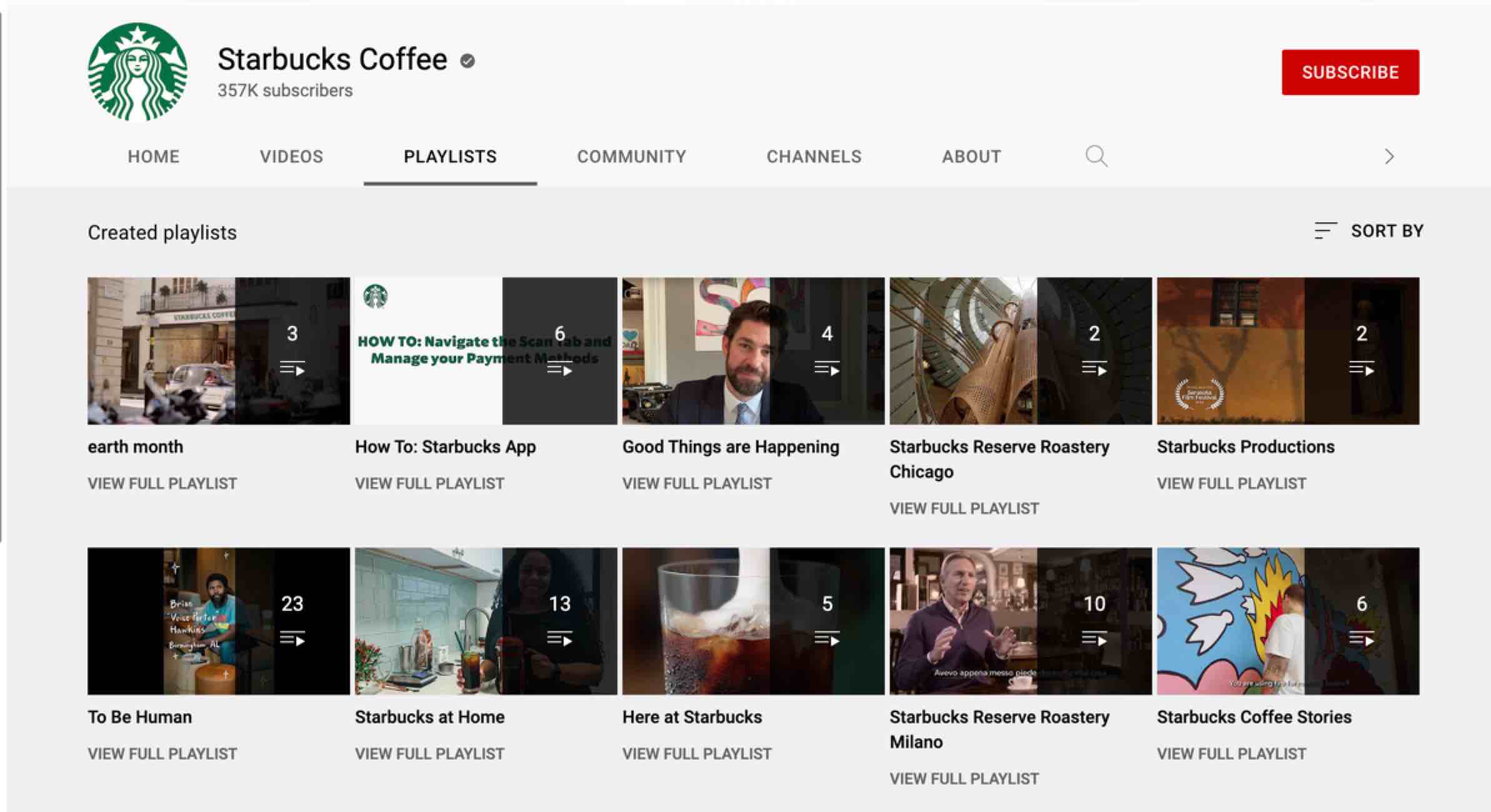
Task: Click playlist queue icon on Reserve Roastery Chicago thumbnail
Action: [1094, 369]
